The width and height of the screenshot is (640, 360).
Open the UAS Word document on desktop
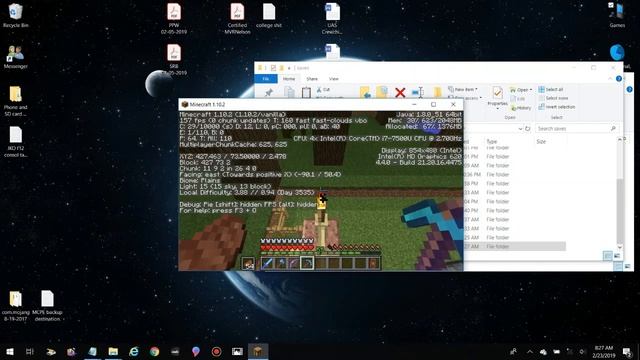[x=332, y=18]
